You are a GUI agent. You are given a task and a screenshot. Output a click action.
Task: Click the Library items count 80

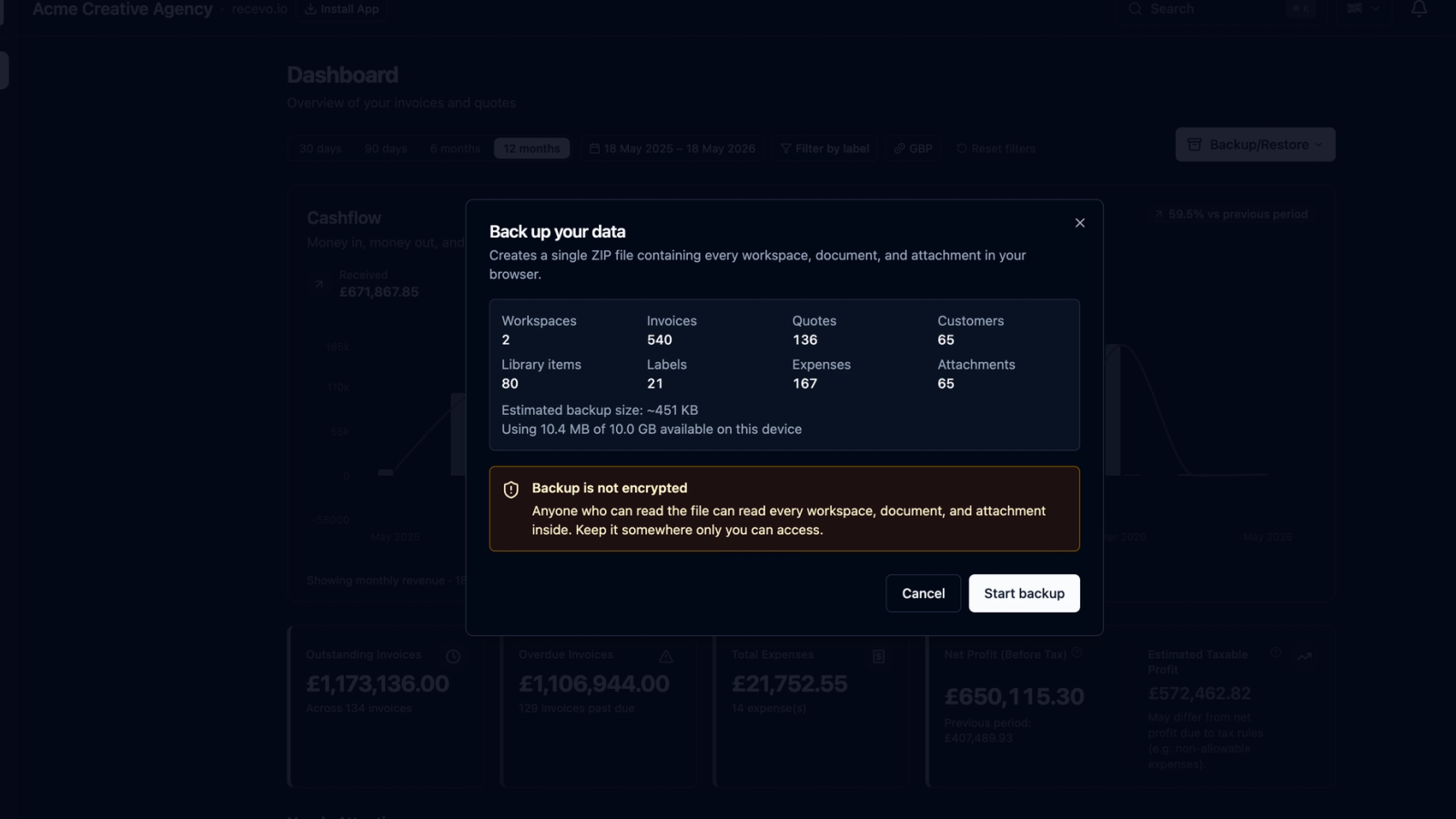(510, 384)
